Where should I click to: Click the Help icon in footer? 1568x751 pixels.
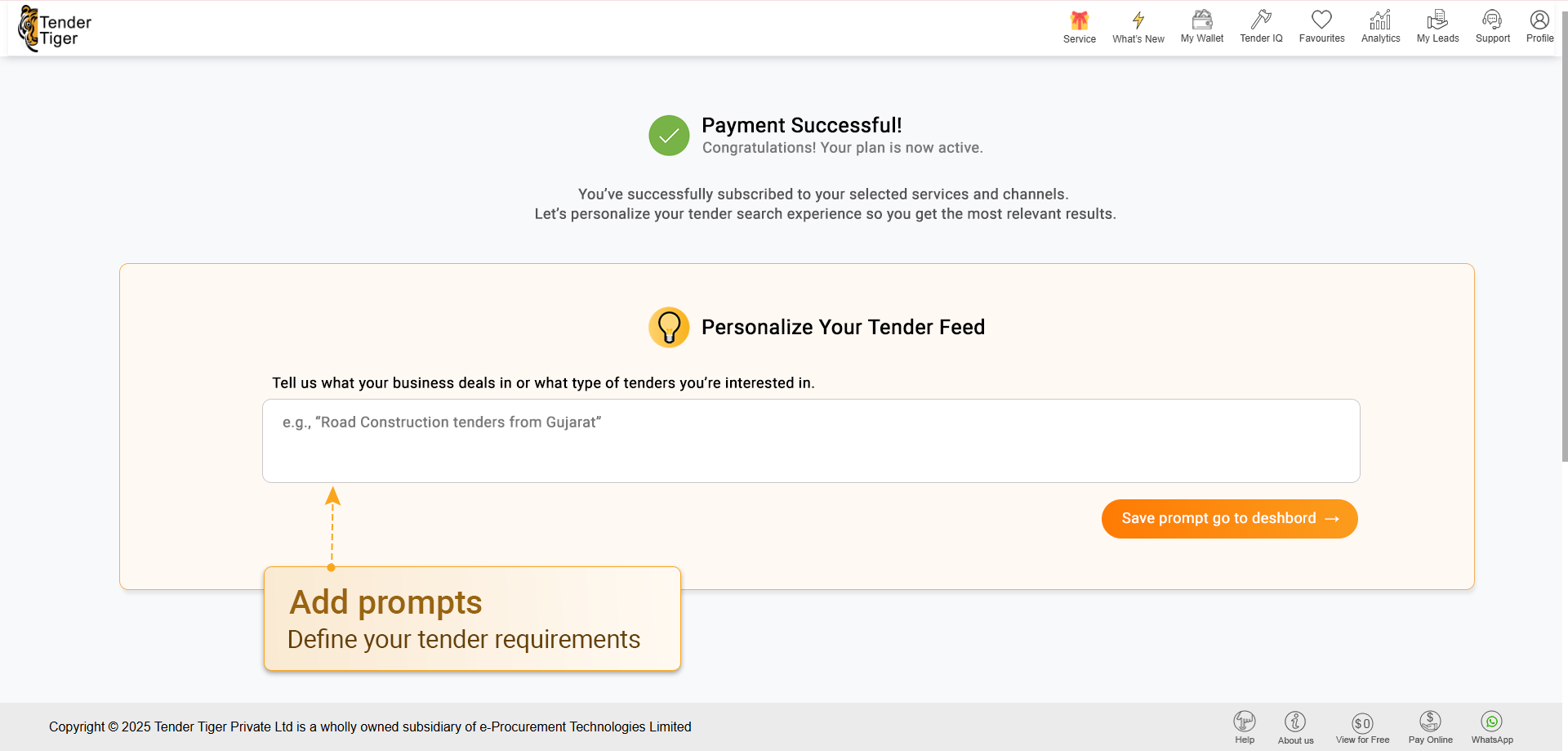coord(1245,722)
